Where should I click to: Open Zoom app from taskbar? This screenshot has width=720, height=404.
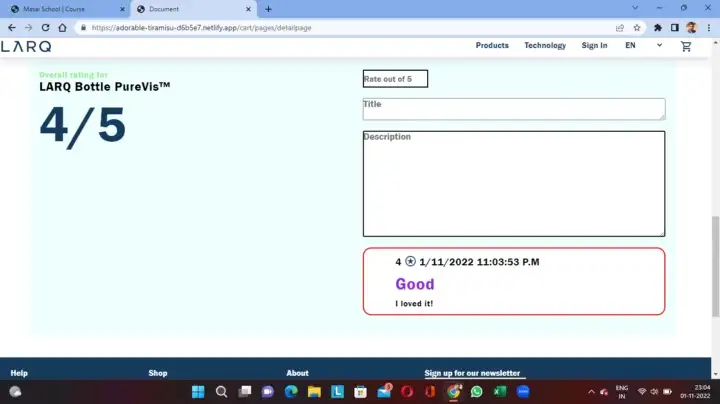tap(523, 392)
